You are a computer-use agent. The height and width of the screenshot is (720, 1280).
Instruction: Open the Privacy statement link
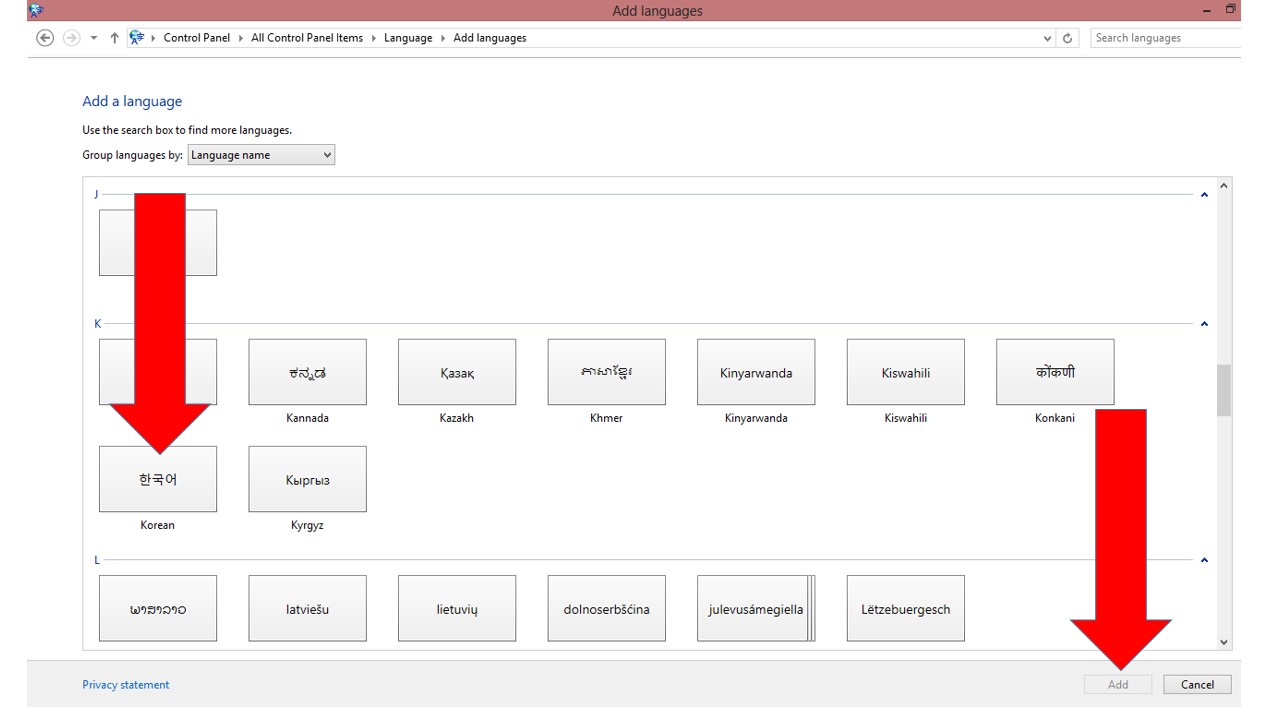point(126,685)
